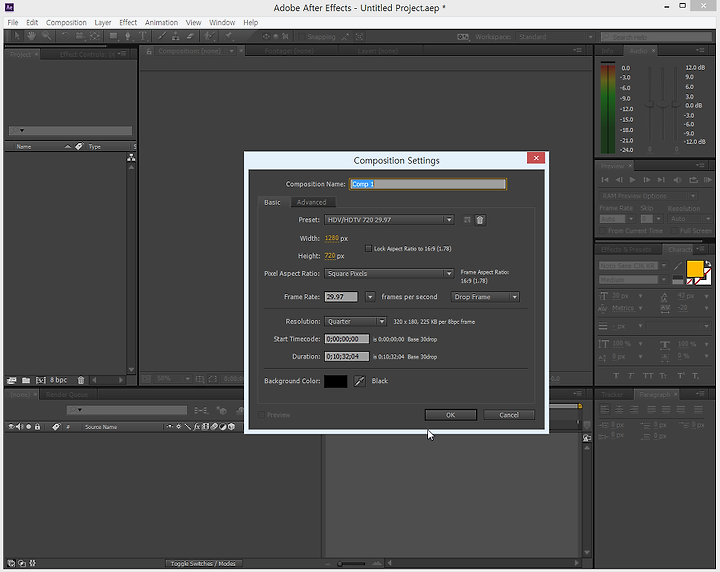720x572 pixels.
Task: Click OK in Composition Settings
Action: 450,415
